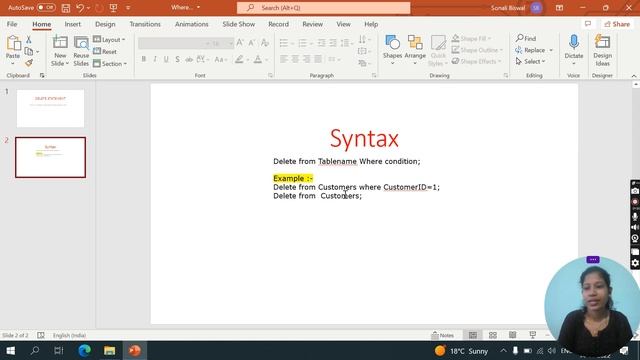640x360 pixels.
Task: Toggle text Shadow formatting
Action: coord(178,60)
